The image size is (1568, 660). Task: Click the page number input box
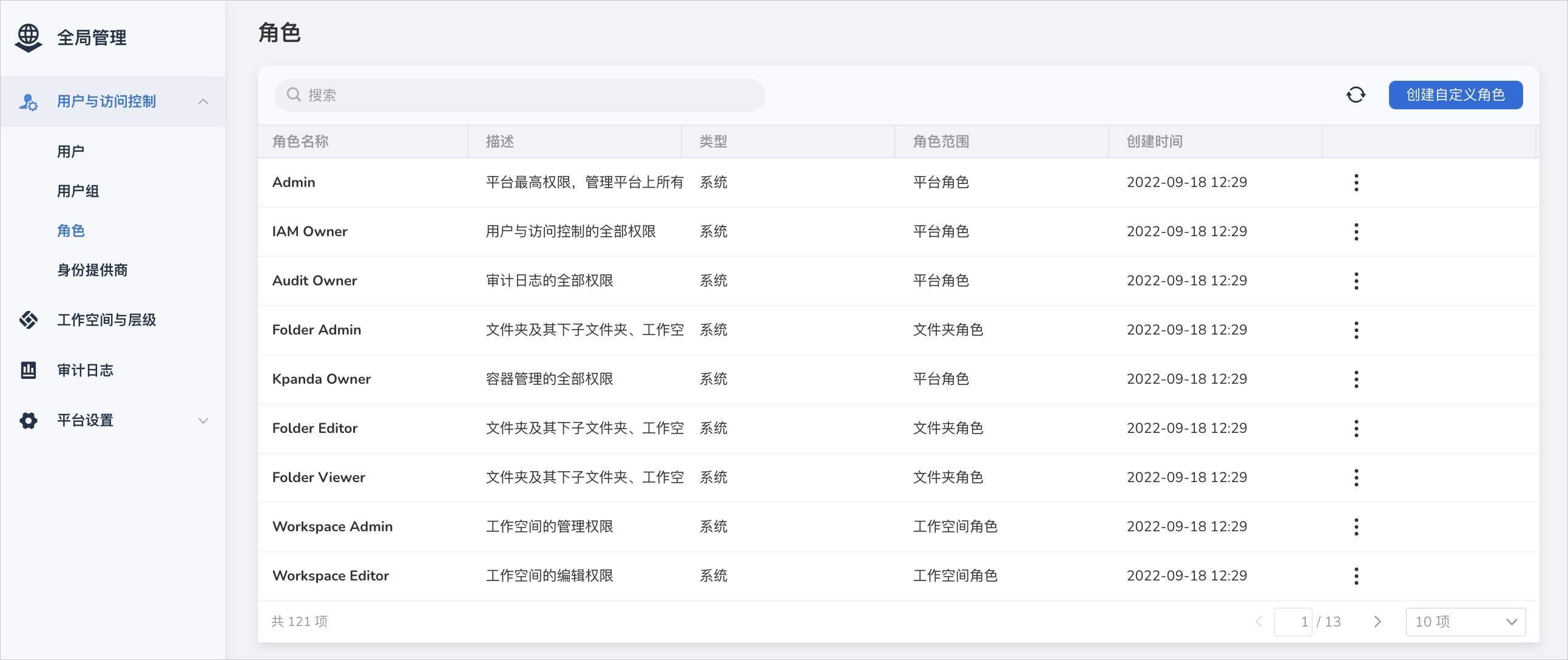click(x=1293, y=622)
